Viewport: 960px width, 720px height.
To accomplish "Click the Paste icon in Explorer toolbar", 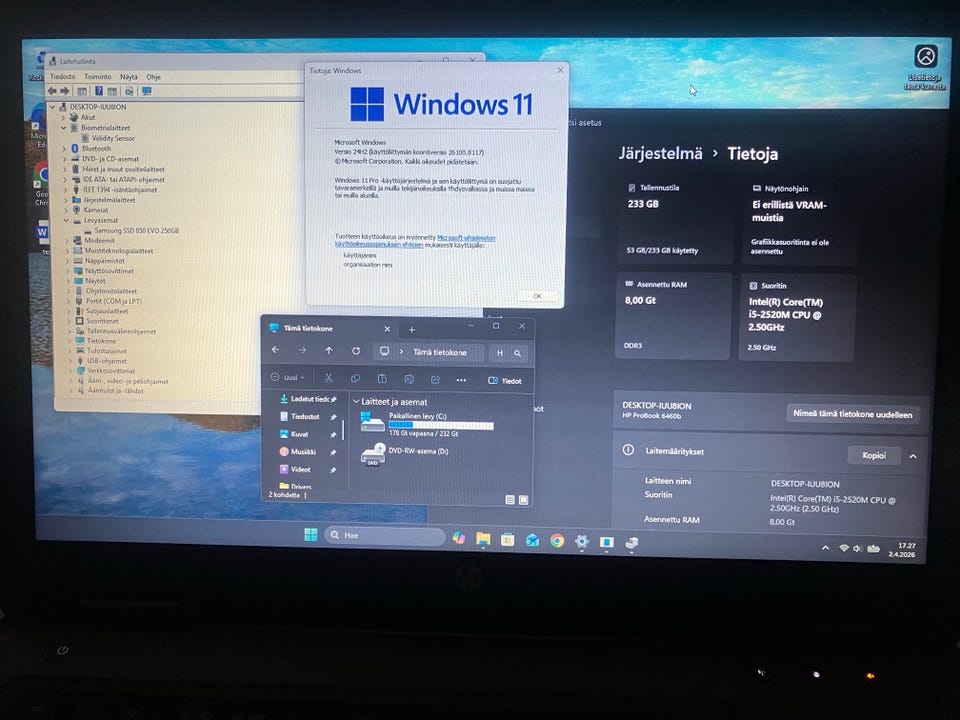I will (x=382, y=379).
